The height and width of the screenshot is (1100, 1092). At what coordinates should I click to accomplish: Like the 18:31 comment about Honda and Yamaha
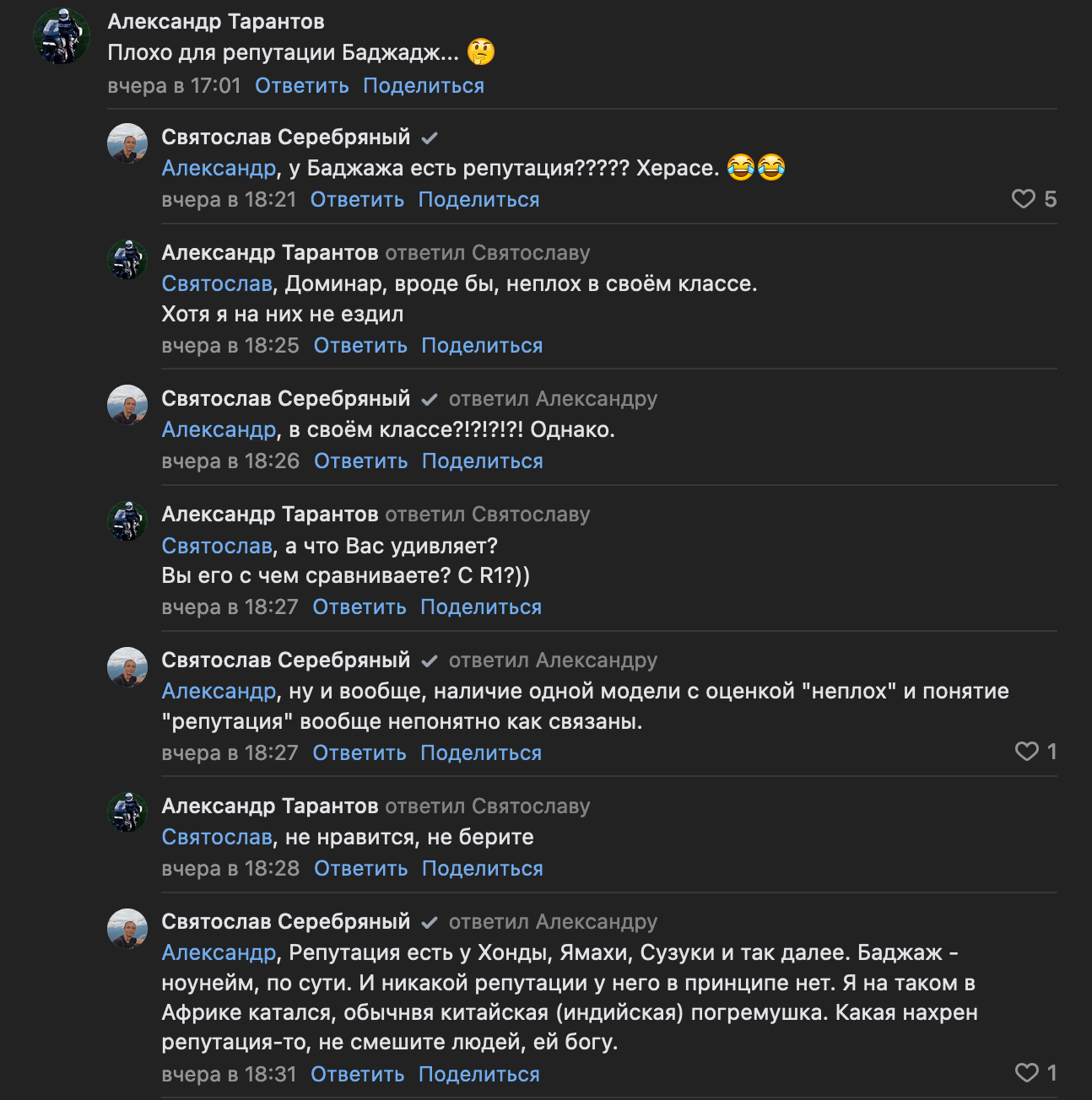(1026, 1073)
